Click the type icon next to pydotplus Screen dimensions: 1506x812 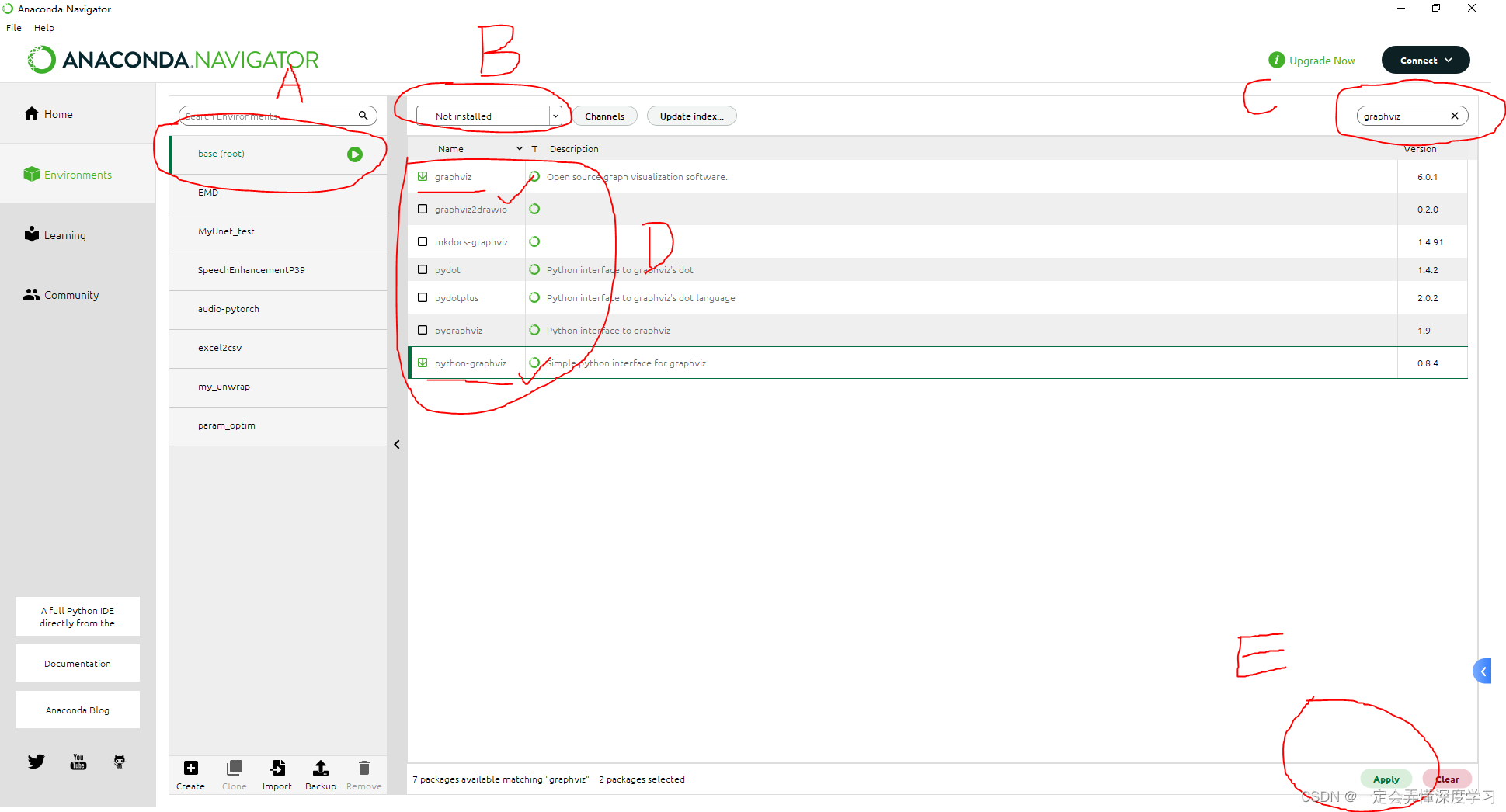(x=534, y=297)
